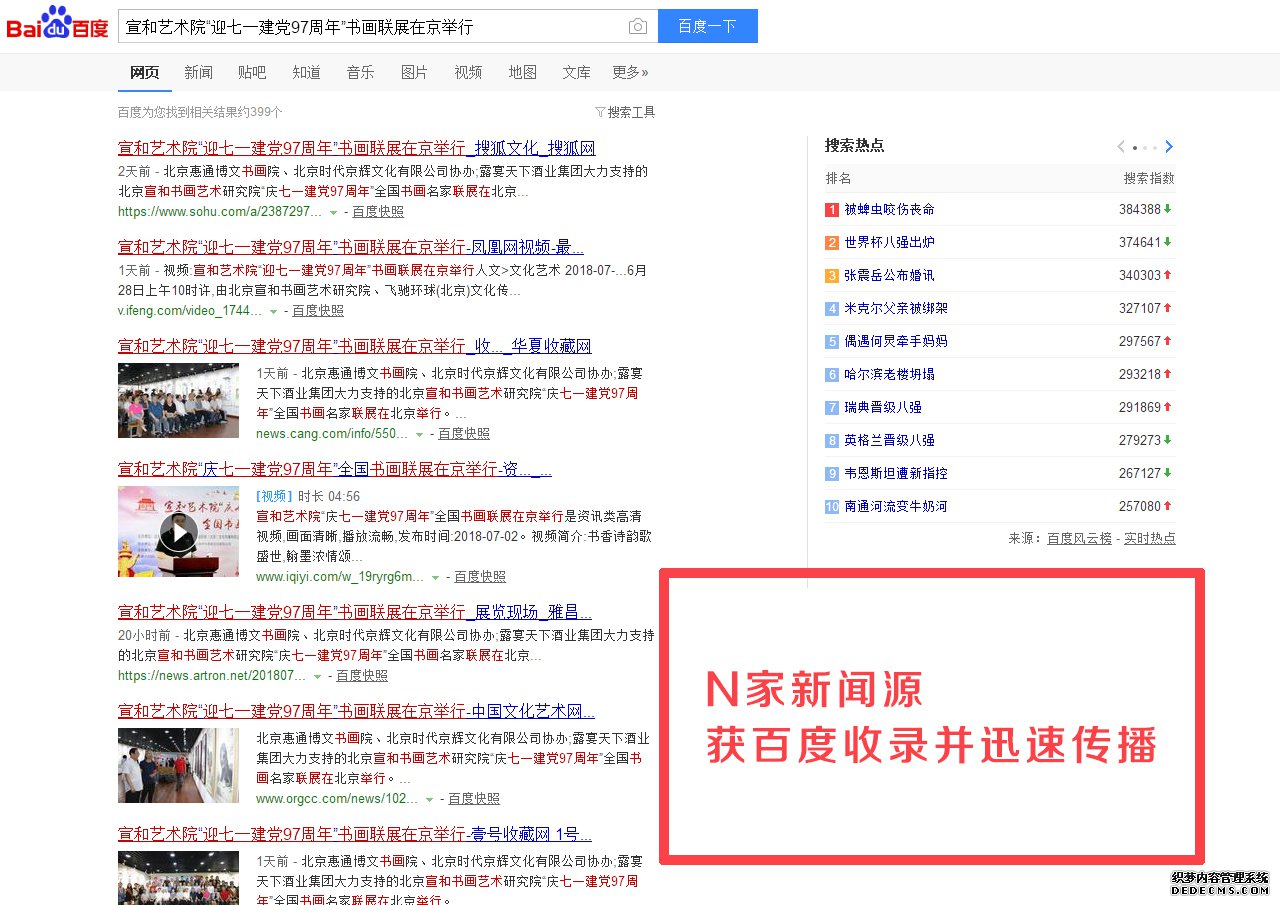Open the 搜狐文化 result title link
Screen dimensions: 1280x905
point(356,148)
